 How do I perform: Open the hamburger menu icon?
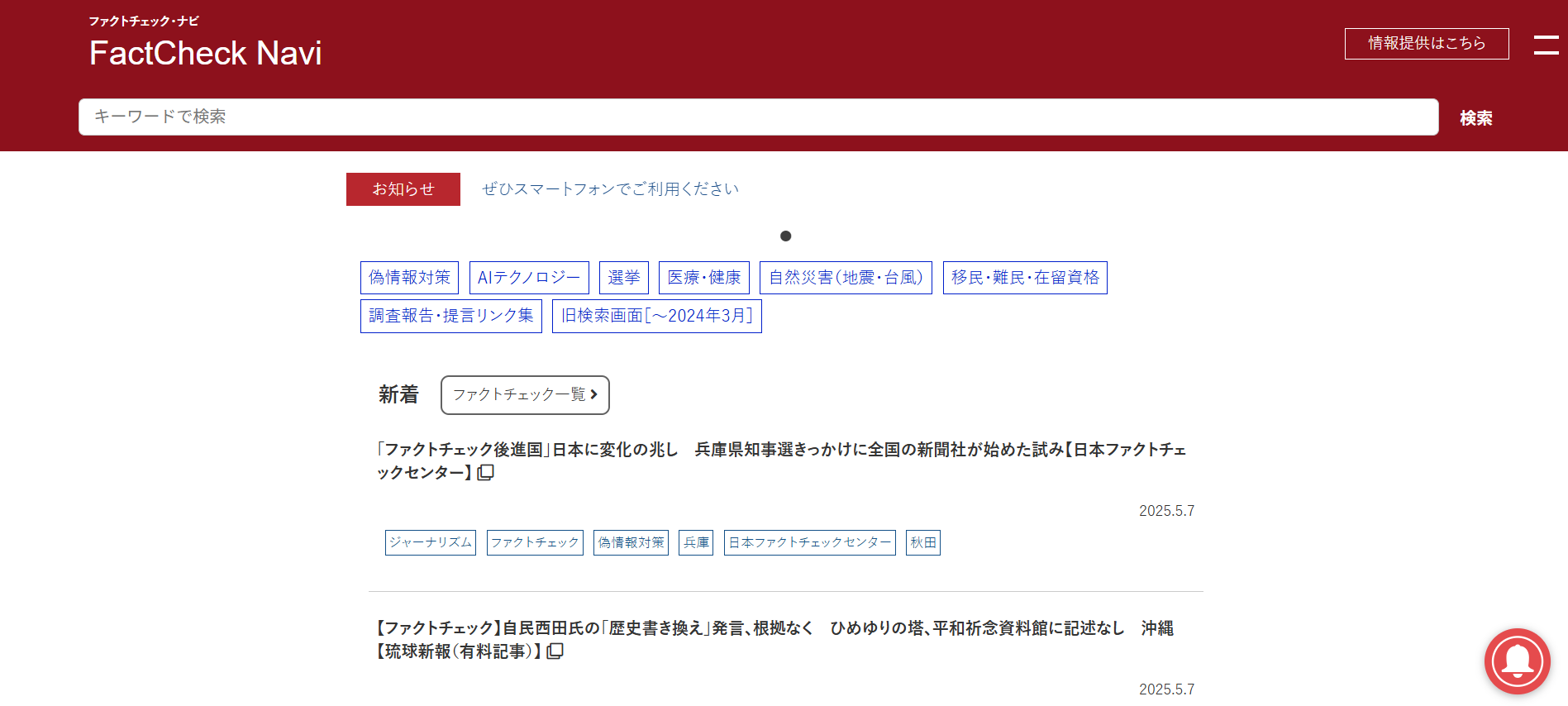1546,45
